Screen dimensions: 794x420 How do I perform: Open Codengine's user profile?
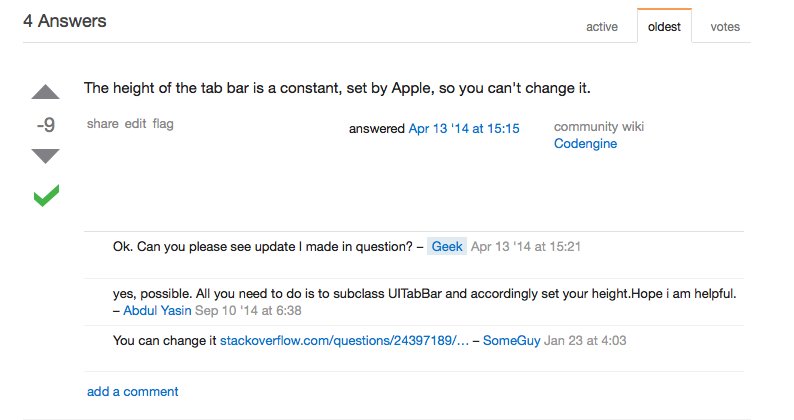point(585,143)
